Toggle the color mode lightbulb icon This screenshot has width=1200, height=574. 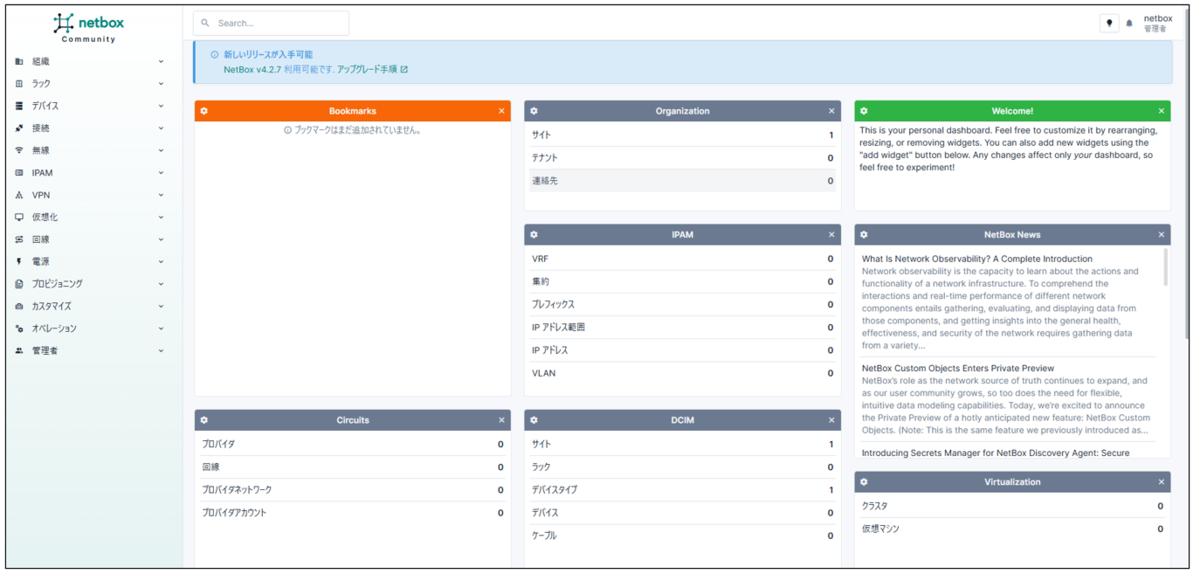point(1109,23)
